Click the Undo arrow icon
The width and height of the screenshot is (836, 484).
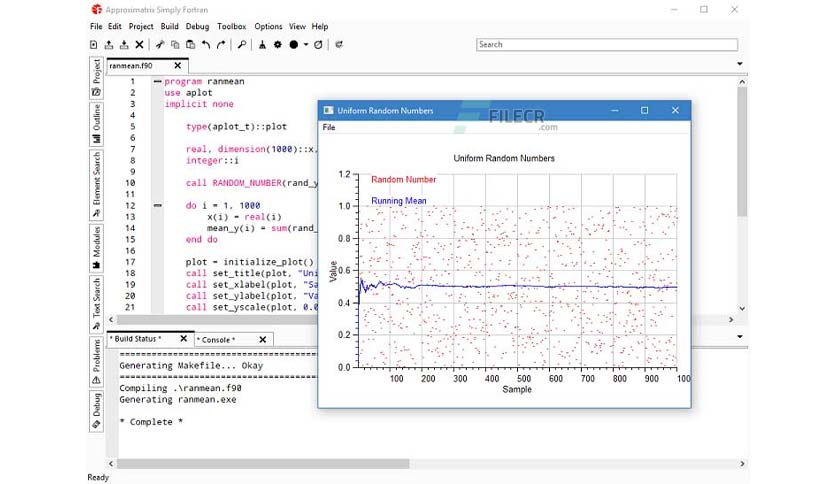pyautogui.click(x=206, y=45)
